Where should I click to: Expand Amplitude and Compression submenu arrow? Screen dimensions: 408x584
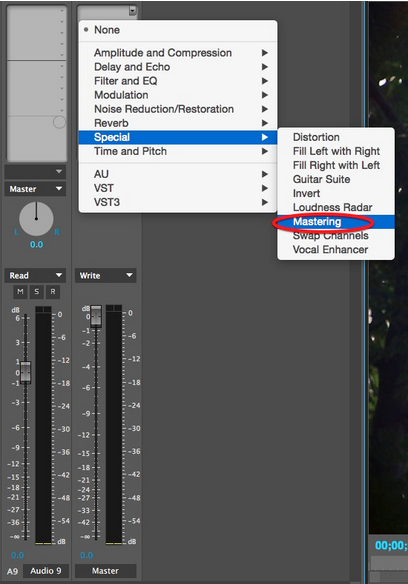(265, 53)
